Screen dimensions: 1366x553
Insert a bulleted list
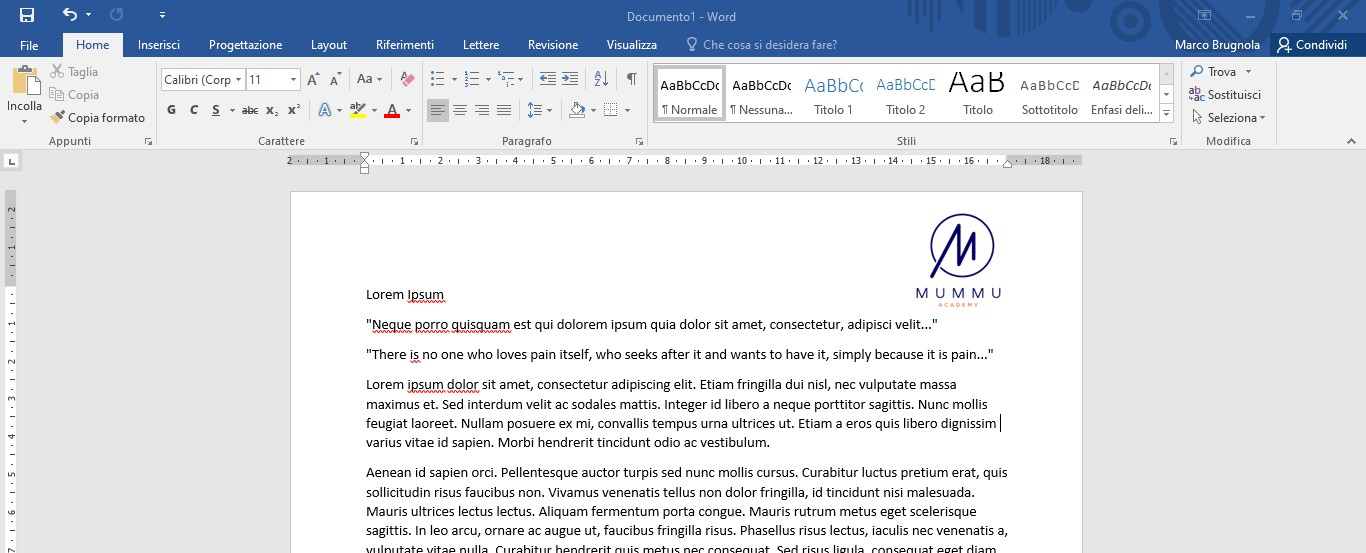(437, 79)
